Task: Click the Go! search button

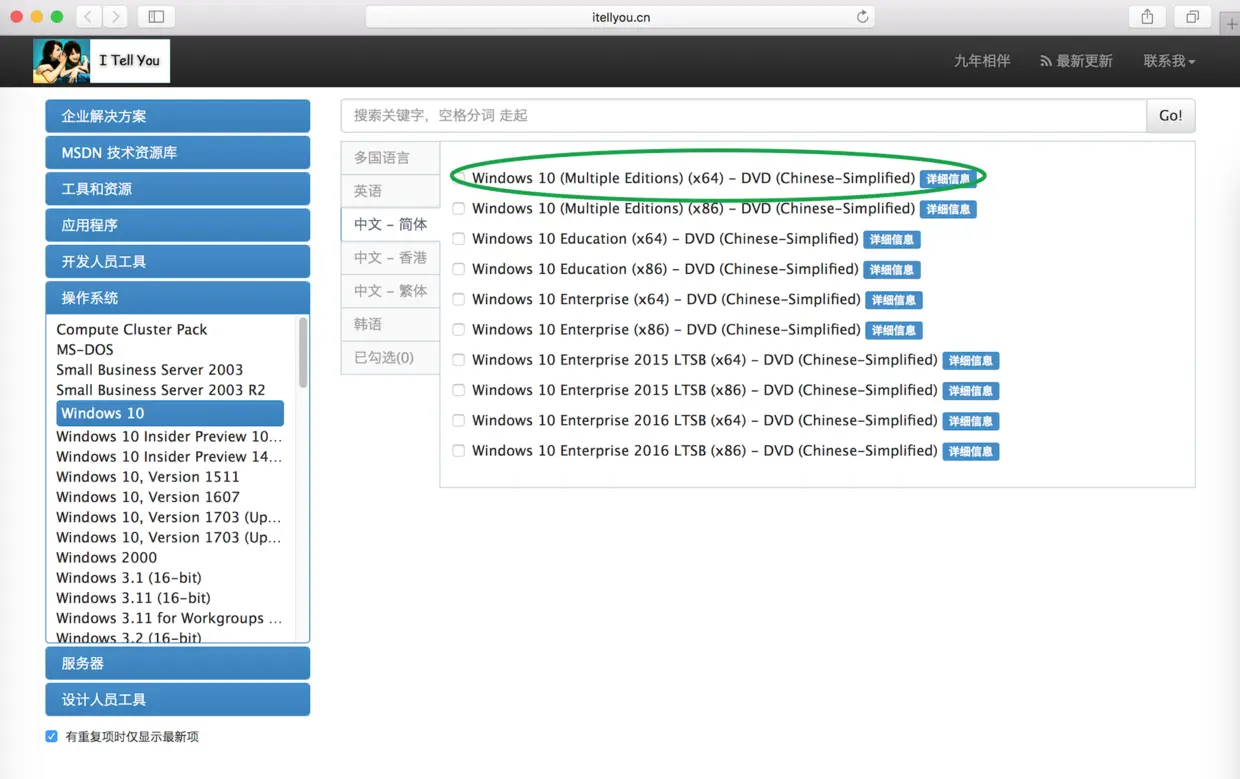Action: click(x=1170, y=116)
